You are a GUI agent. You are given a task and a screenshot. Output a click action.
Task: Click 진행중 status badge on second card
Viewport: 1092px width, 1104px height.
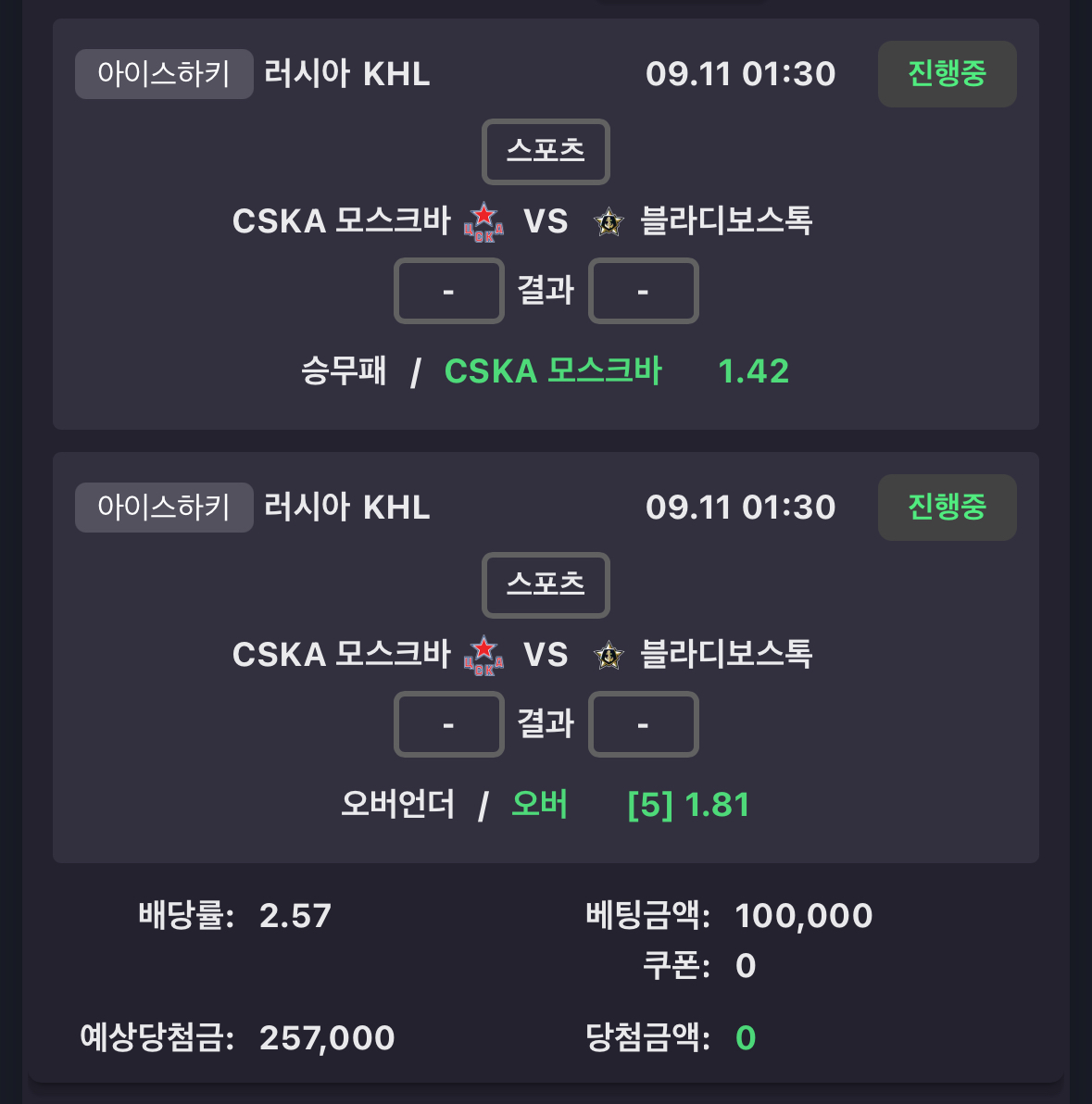pyautogui.click(x=947, y=508)
